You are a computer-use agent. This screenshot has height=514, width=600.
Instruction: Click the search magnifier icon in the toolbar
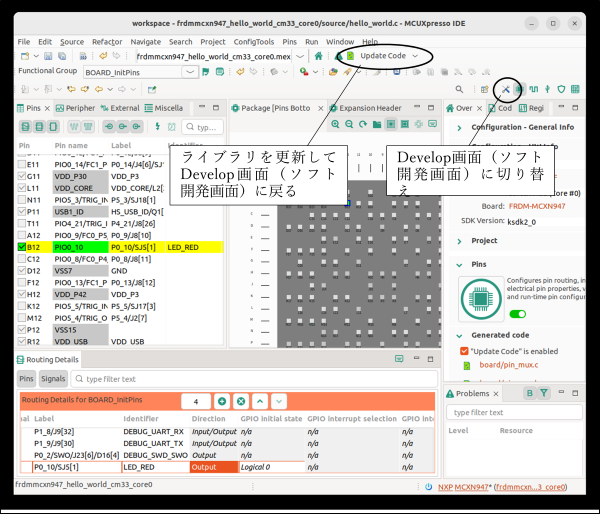(x=459, y=89)
